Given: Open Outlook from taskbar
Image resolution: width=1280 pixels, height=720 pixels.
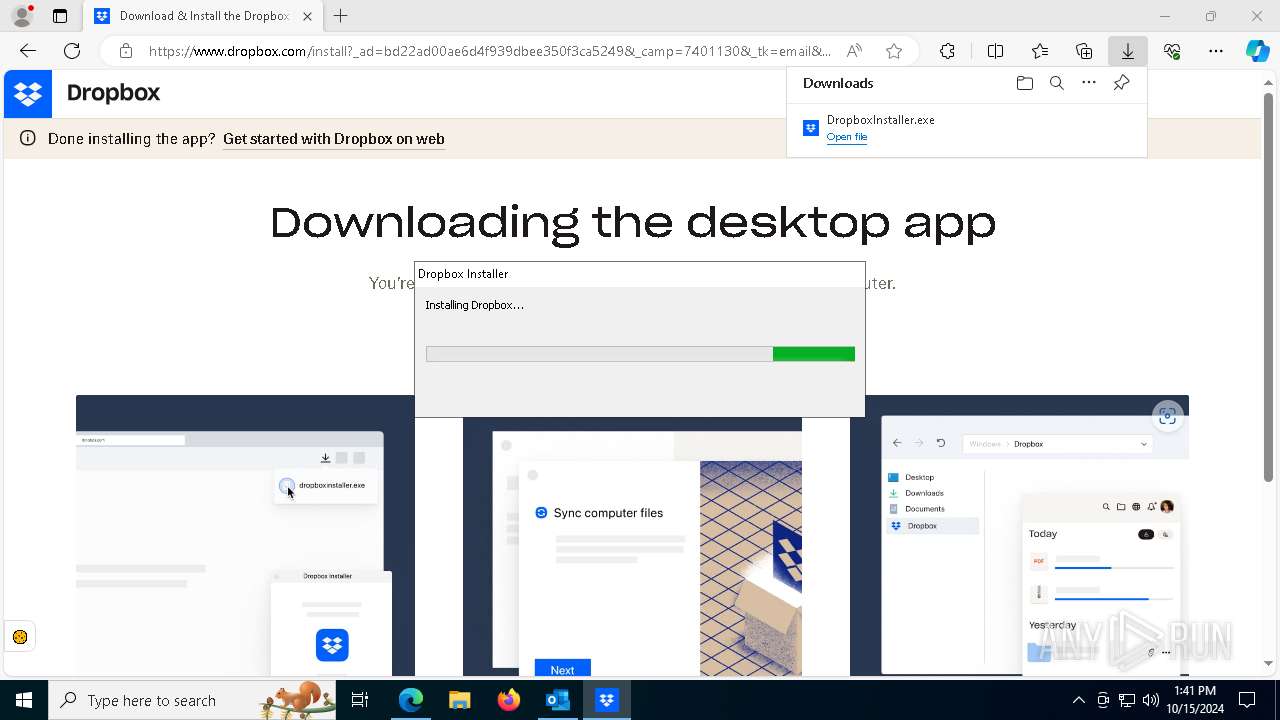Looking at the screenshot, I should (x=557, y=700).
